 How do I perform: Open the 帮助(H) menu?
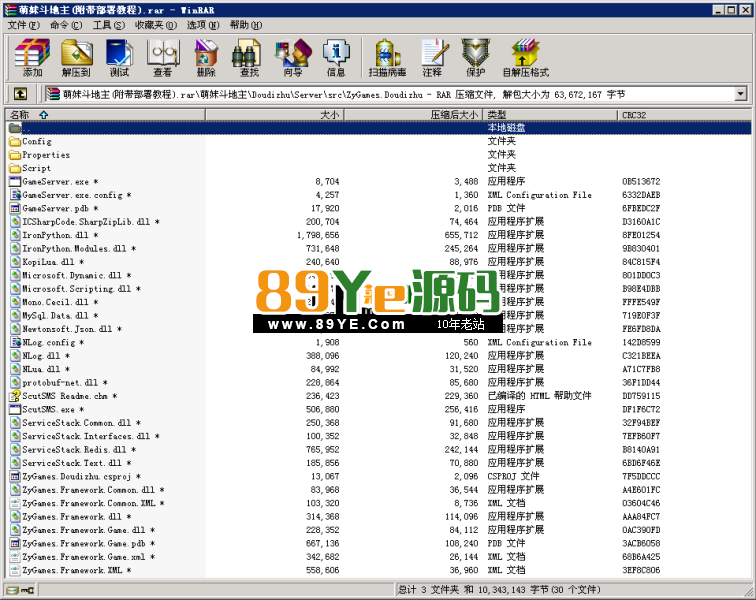pos(246,25)
